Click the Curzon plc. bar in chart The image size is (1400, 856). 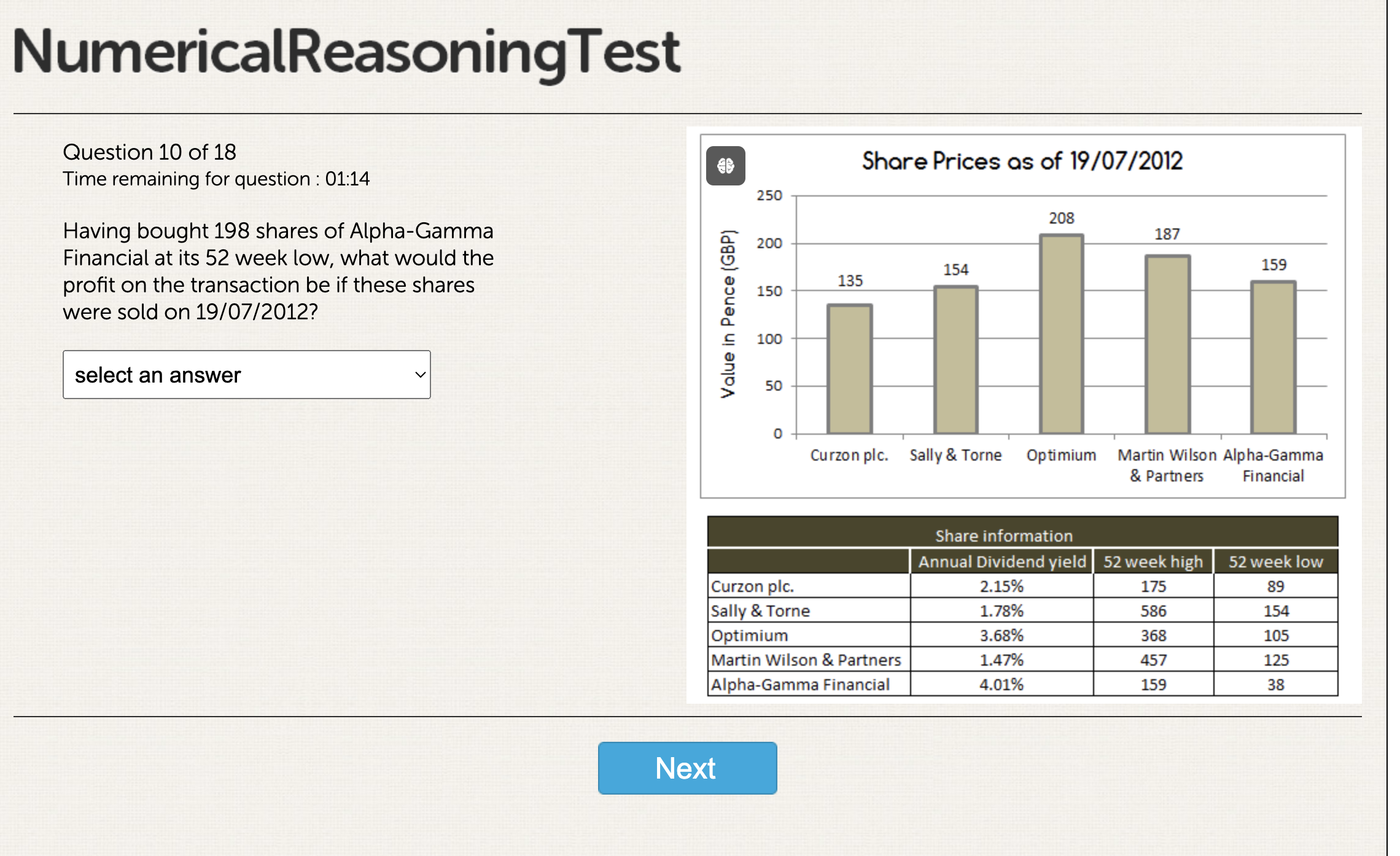[x=850, y=368]
